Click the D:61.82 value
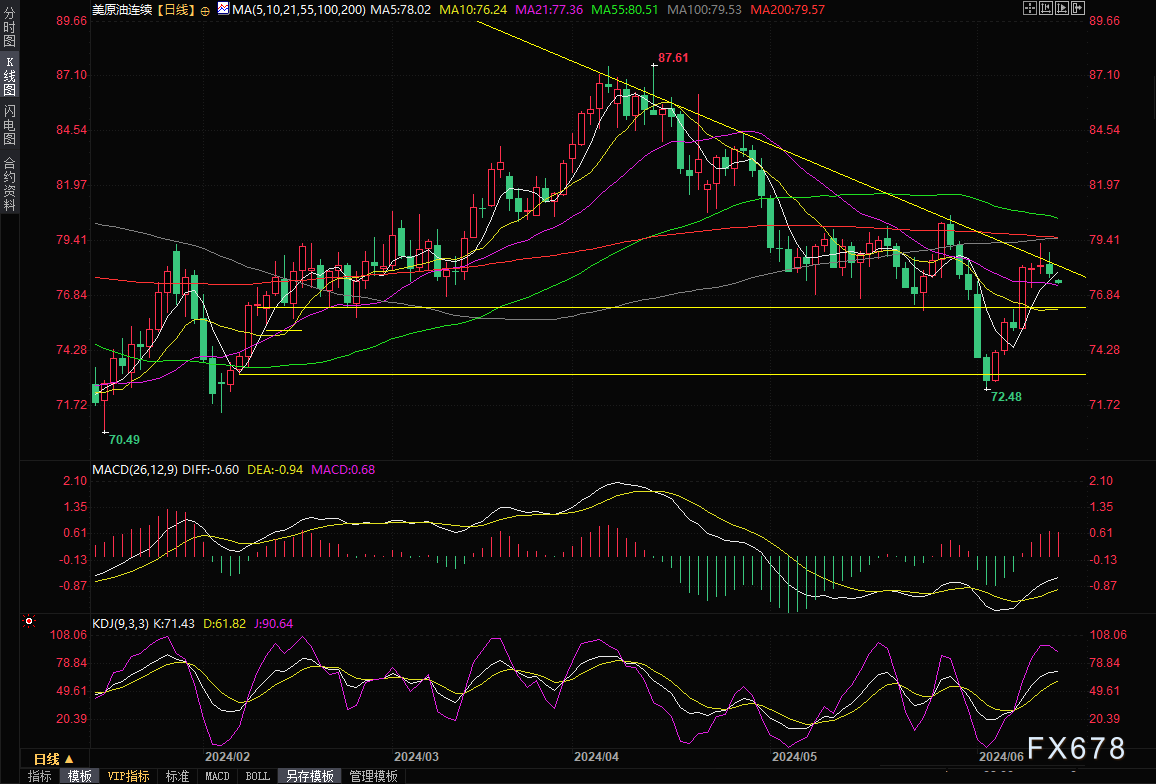Viewport: 1156px width, 784px height. point(224,623)
